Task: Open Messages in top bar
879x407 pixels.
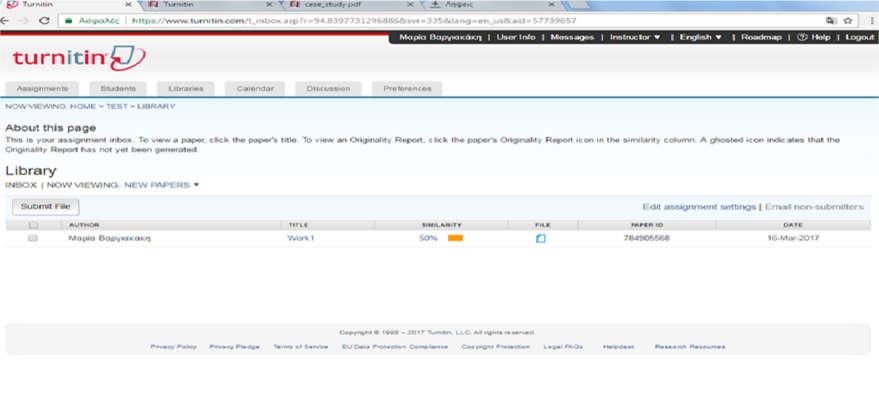Action: click(x=572, y=37)
